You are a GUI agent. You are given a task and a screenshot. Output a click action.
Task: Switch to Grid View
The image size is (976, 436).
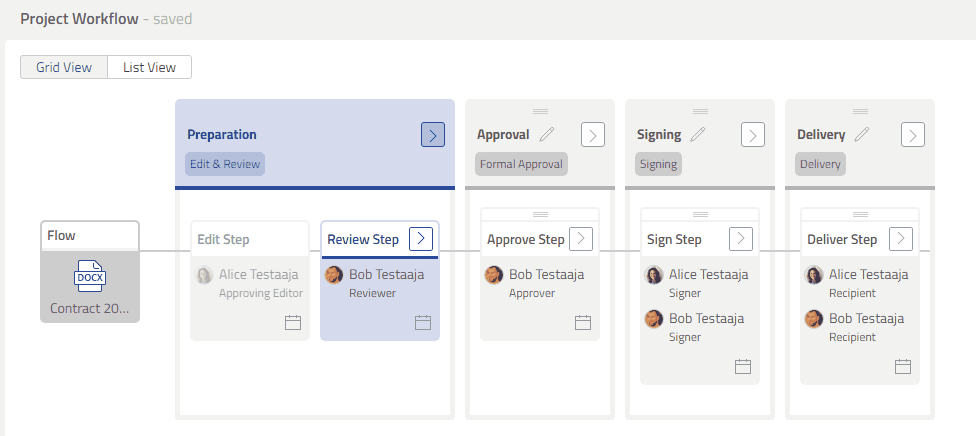(64, 67)
